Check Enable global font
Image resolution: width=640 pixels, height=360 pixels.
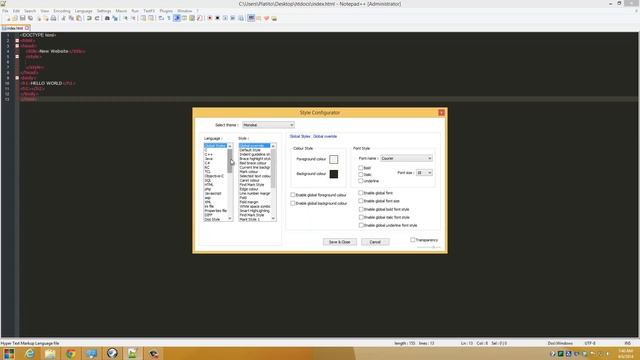point(361,193)
